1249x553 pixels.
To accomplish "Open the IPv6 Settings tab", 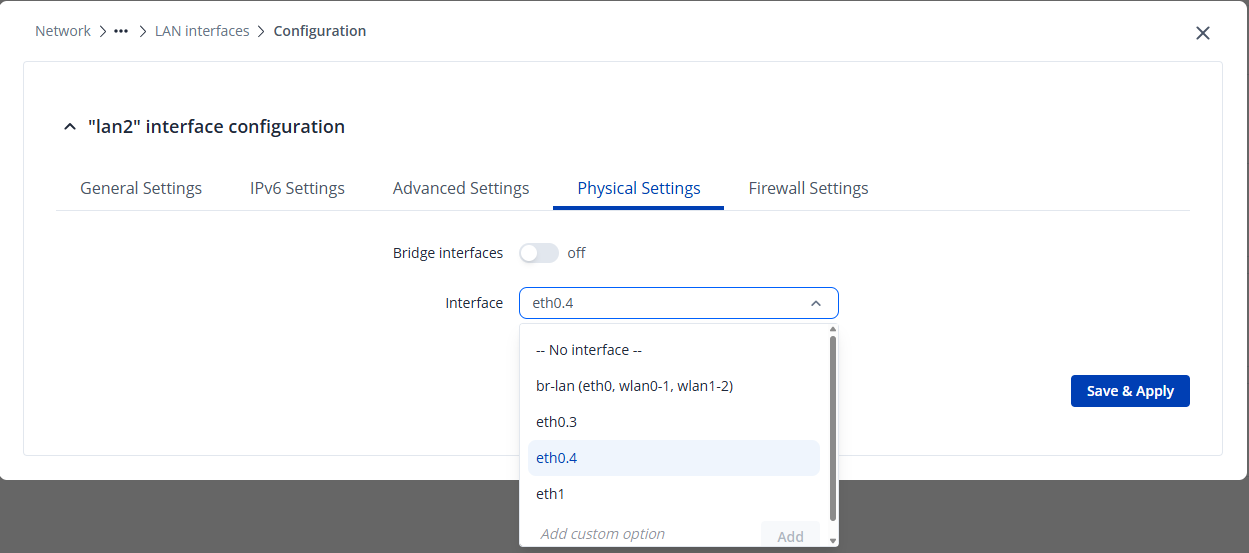I will tap(297, 188).
